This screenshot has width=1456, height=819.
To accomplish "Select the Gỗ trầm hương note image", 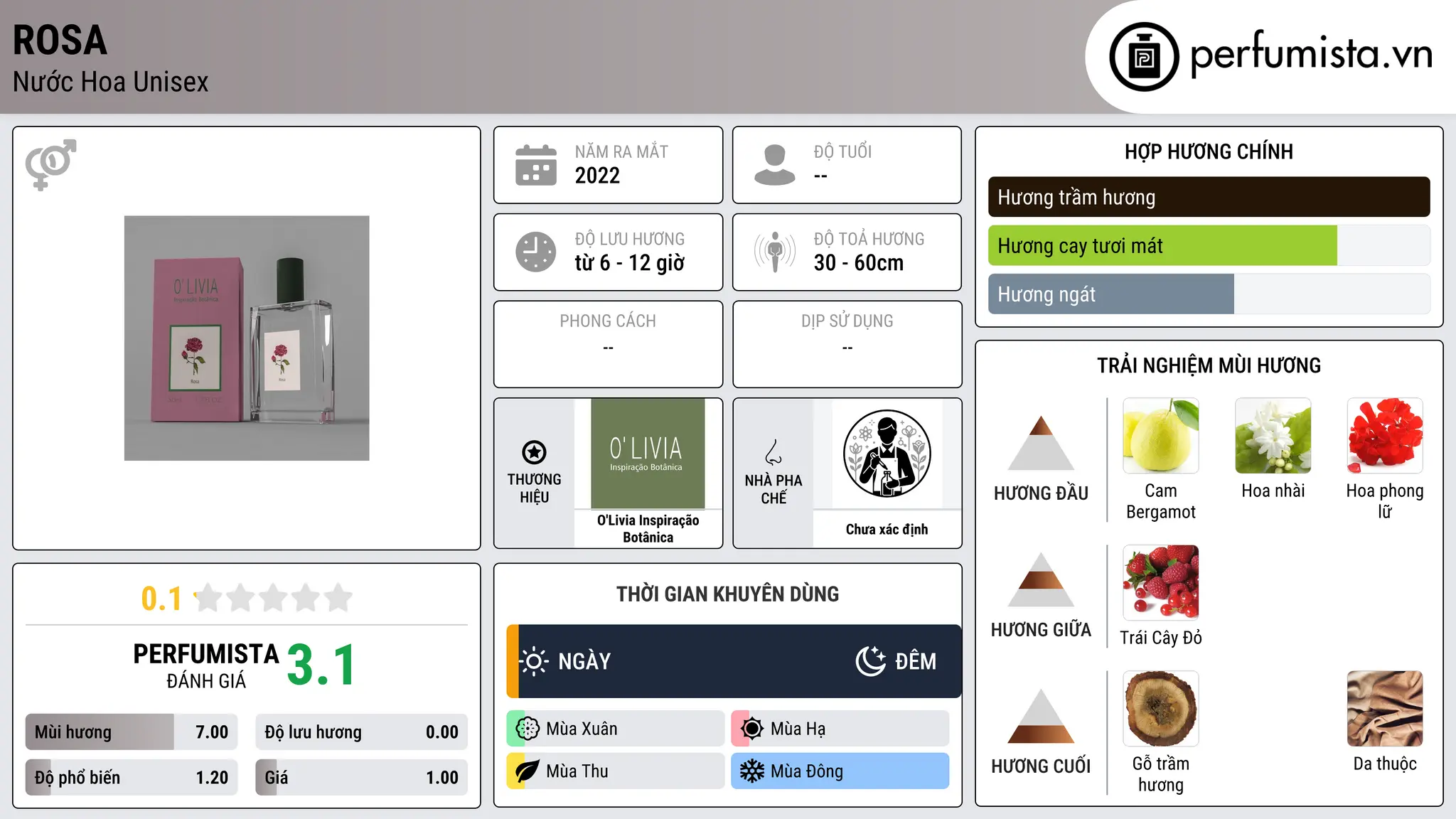I will [1161, 709].
